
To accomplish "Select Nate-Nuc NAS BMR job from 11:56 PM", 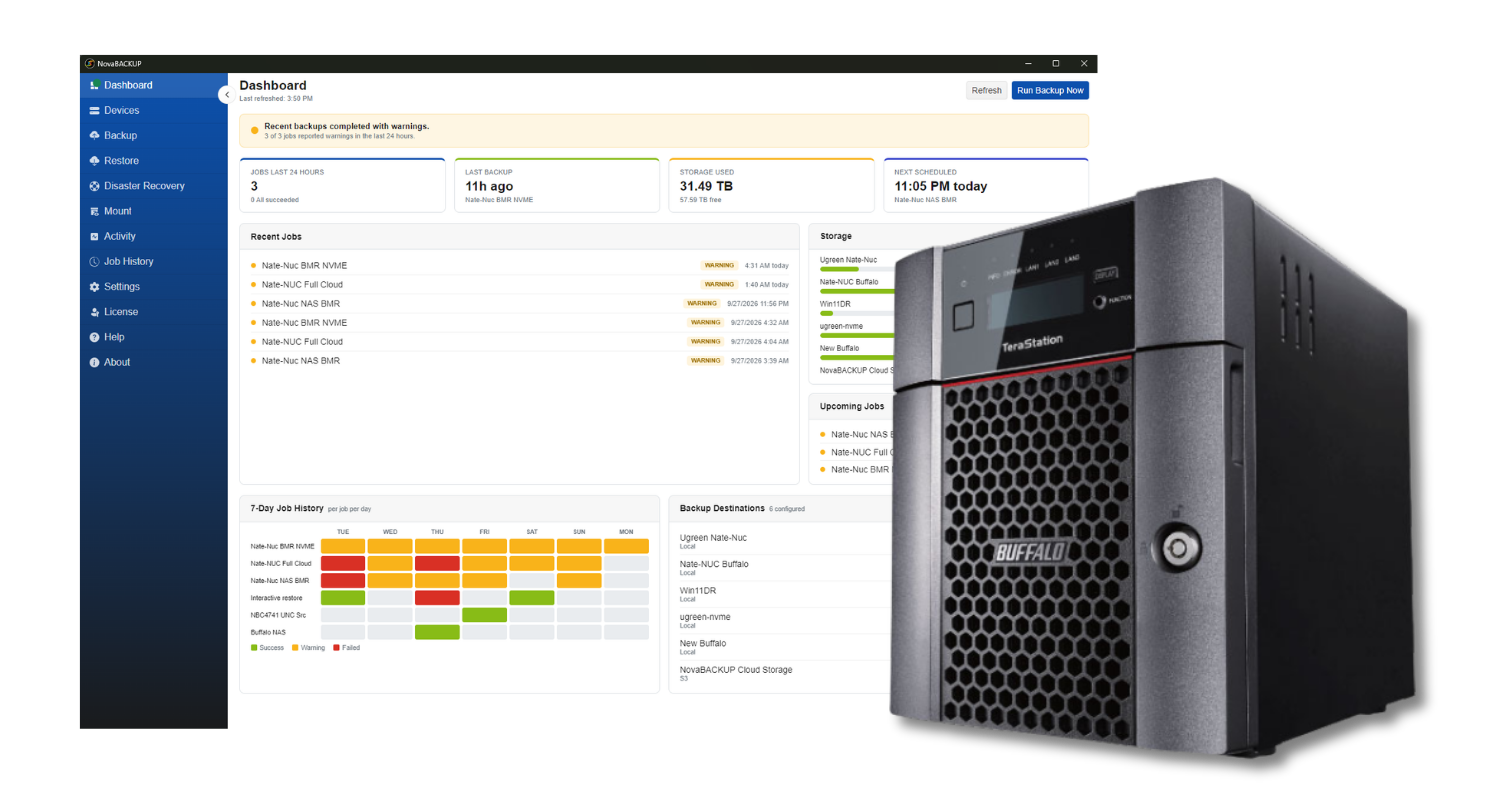I will [520, 304].
